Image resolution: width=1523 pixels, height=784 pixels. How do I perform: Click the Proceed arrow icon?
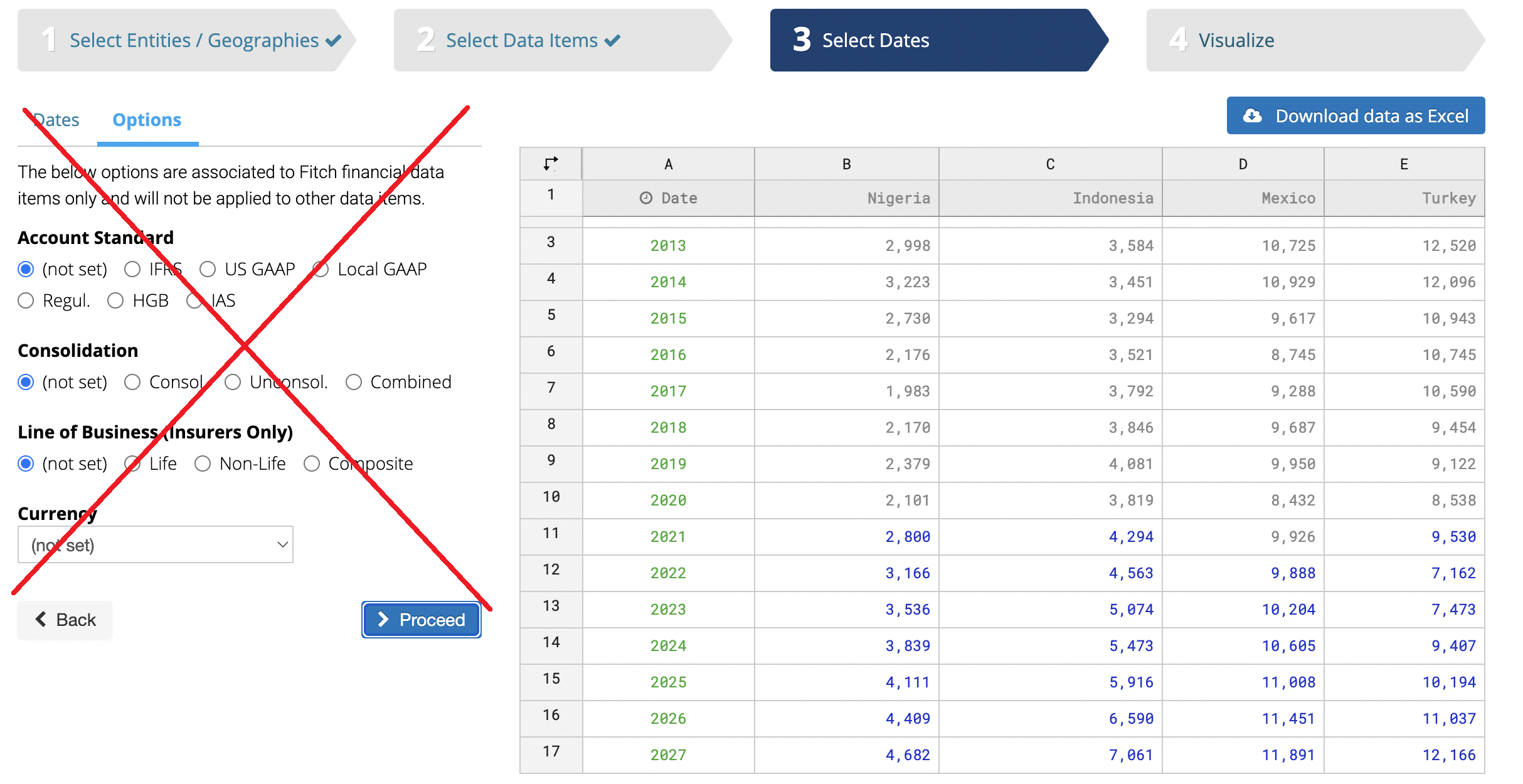[x=383, y=619]
